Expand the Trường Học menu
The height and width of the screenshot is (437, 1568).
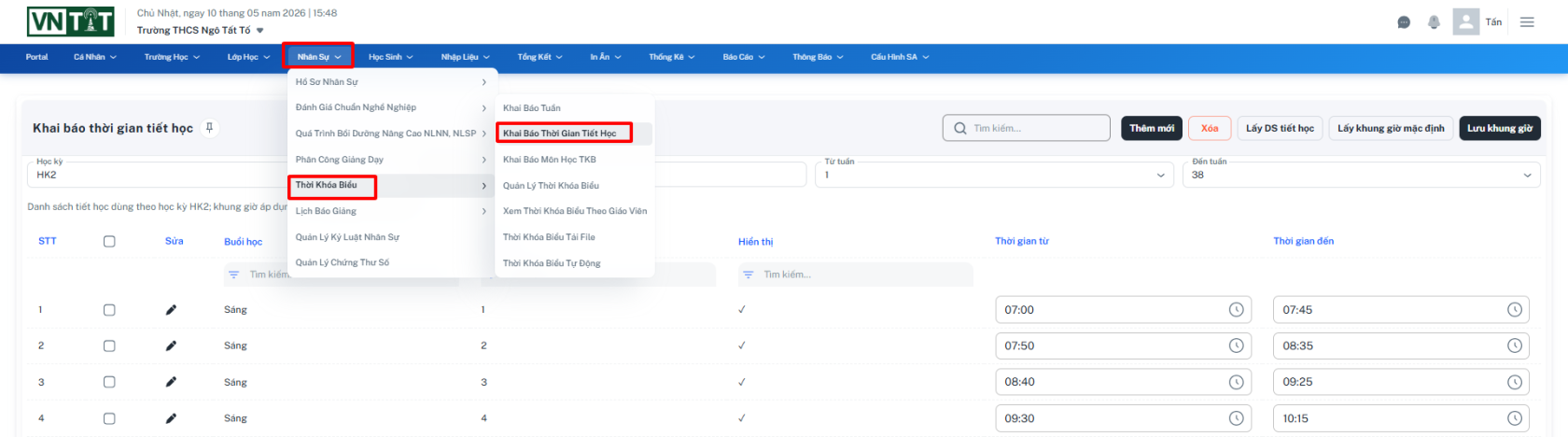172,57
